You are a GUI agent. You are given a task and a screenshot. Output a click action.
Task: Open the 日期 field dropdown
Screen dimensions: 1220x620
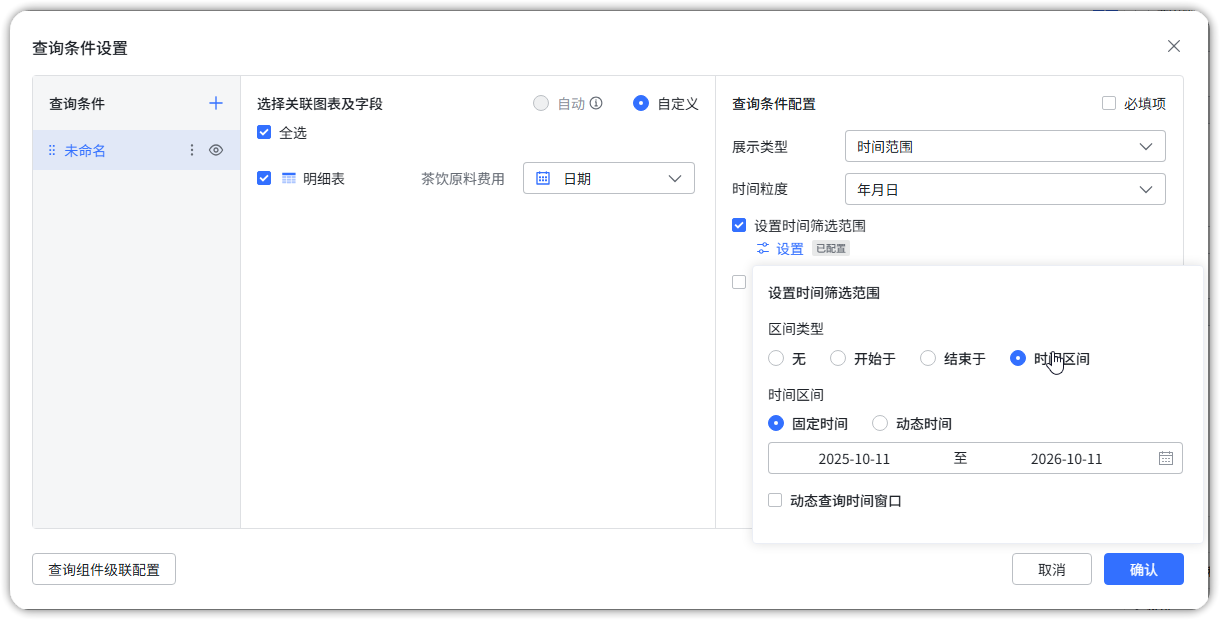point(608,178)
